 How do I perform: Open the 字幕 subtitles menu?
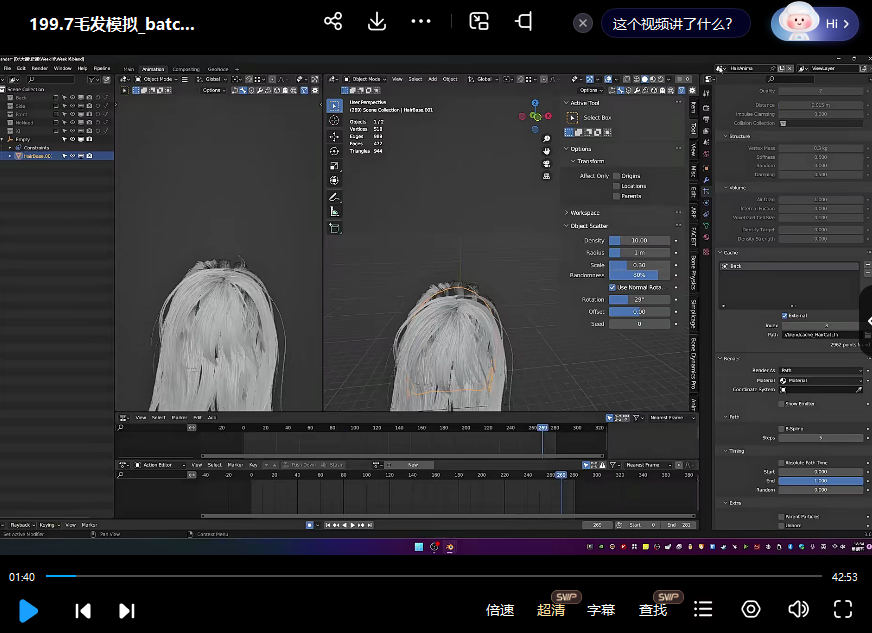601,610
